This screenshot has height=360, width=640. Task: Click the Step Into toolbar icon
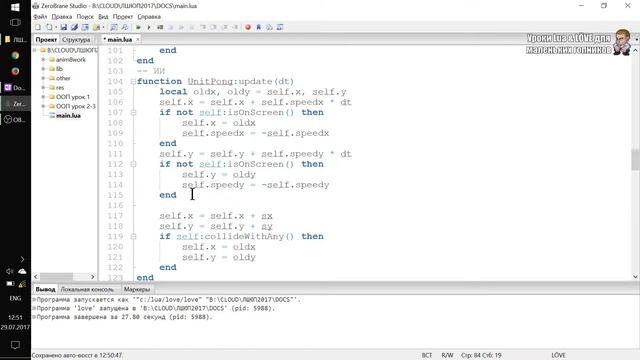[x=203, y=27]
